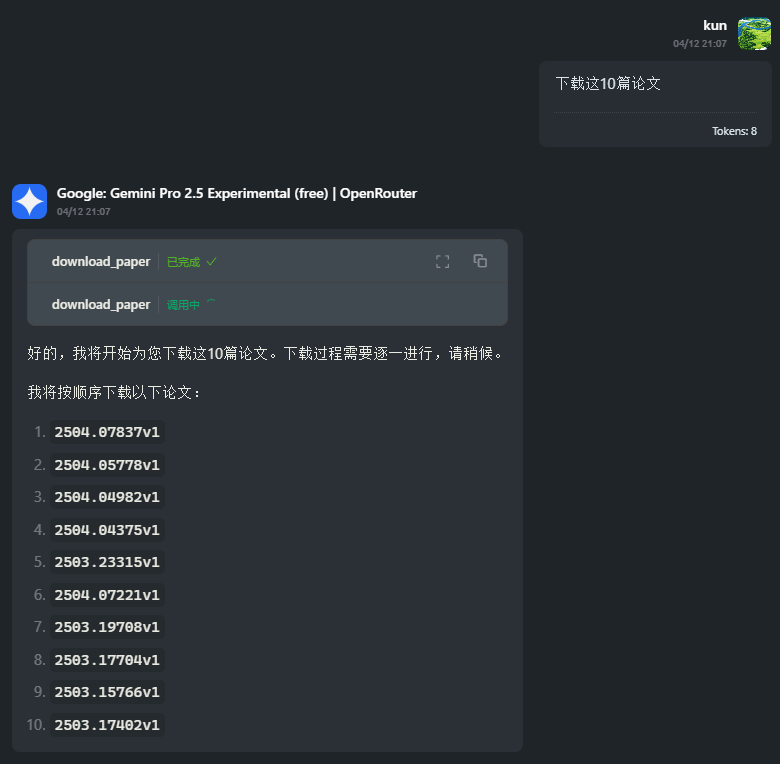Click paper ID 2503.17704v1
This screenshot has height=764, width=780.
[107, 660]
